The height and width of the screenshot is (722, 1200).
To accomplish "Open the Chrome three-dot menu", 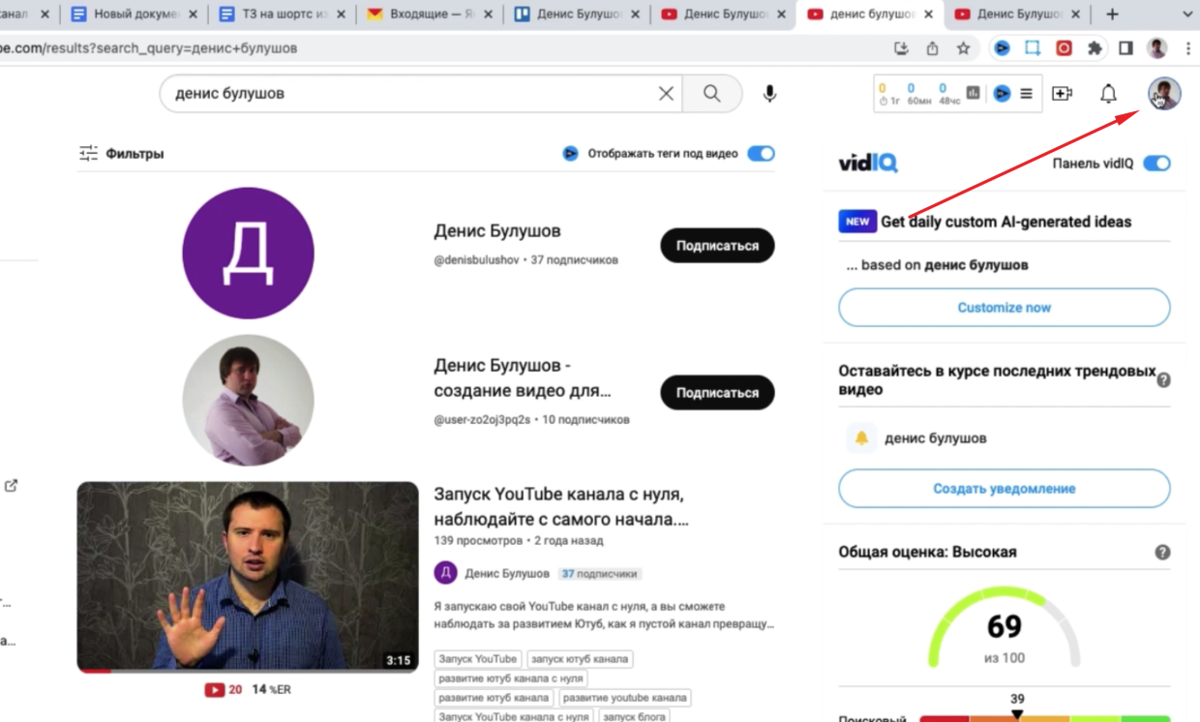I will 1186,48.
